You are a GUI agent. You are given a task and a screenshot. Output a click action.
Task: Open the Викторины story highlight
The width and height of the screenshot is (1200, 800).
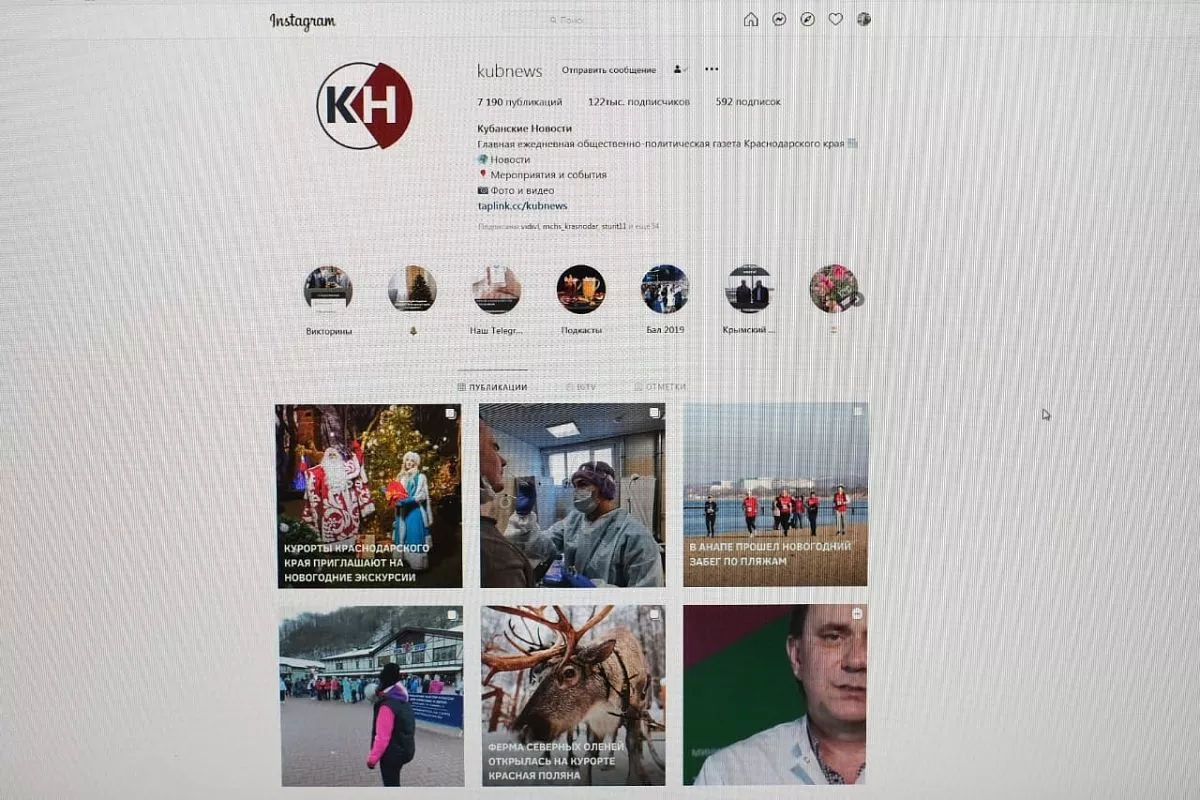click(x=328, y=290)
